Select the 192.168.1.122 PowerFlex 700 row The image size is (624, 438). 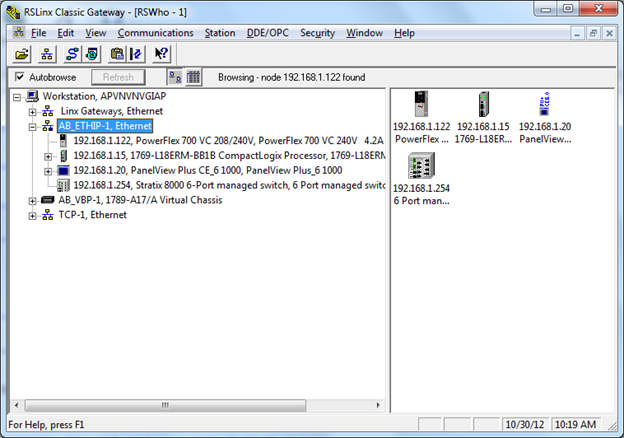[x=228, y=141]
